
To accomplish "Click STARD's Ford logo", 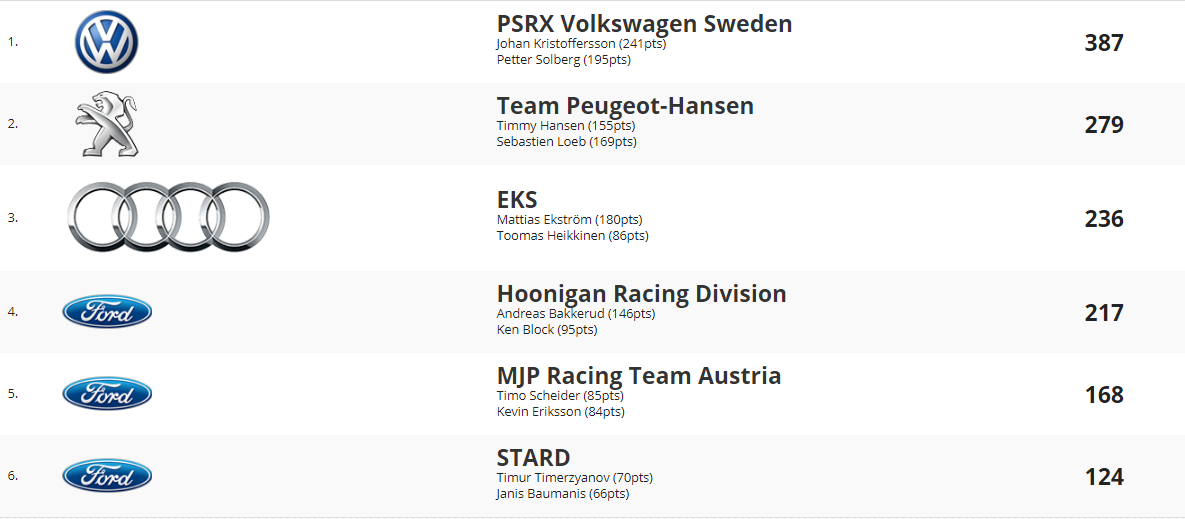I will (x=107, y=476).
